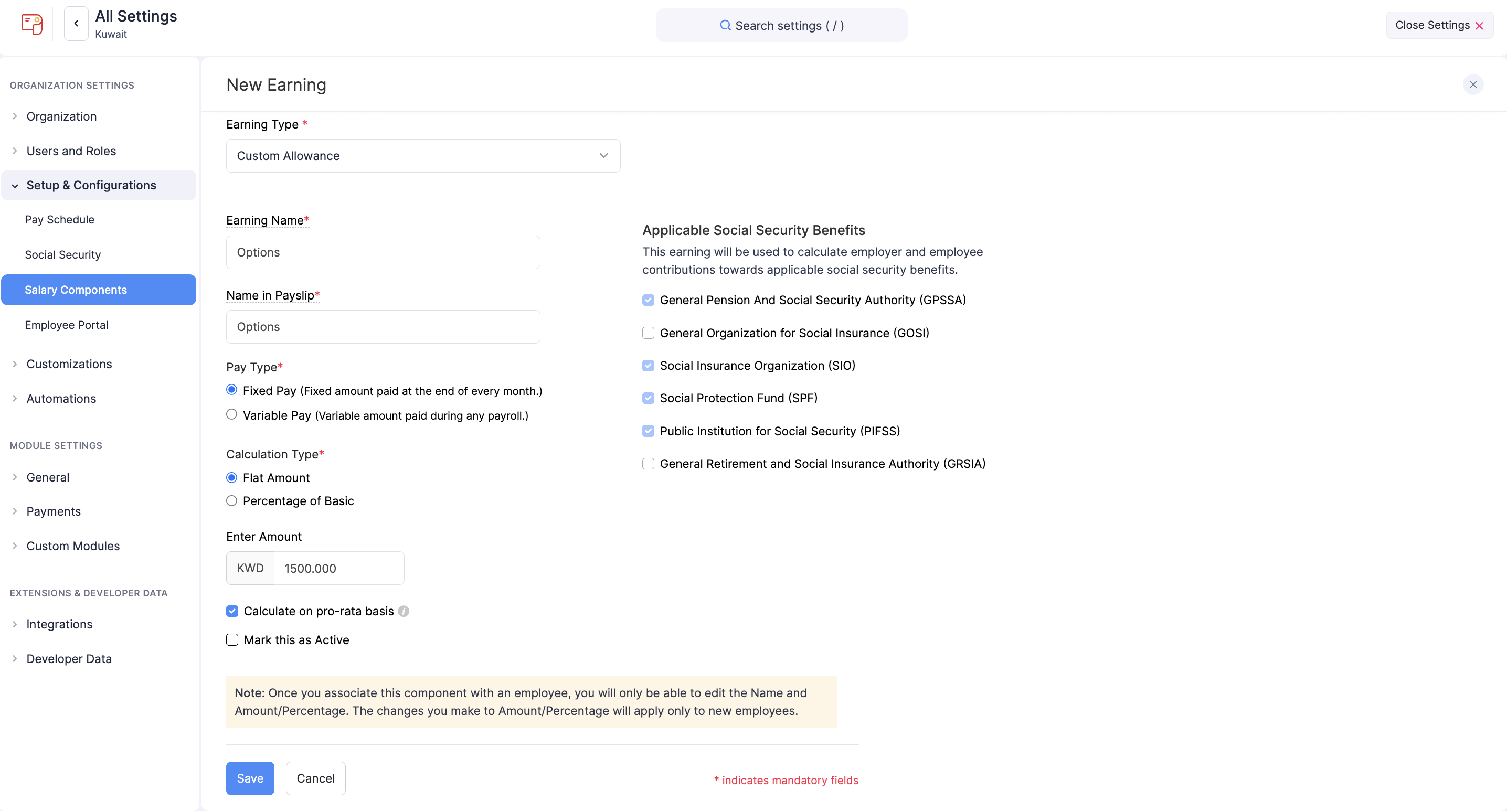This screenshot has height=812, width=1507.
Task: Open the Earning Type dropdown
Action: tap(423, 156)
